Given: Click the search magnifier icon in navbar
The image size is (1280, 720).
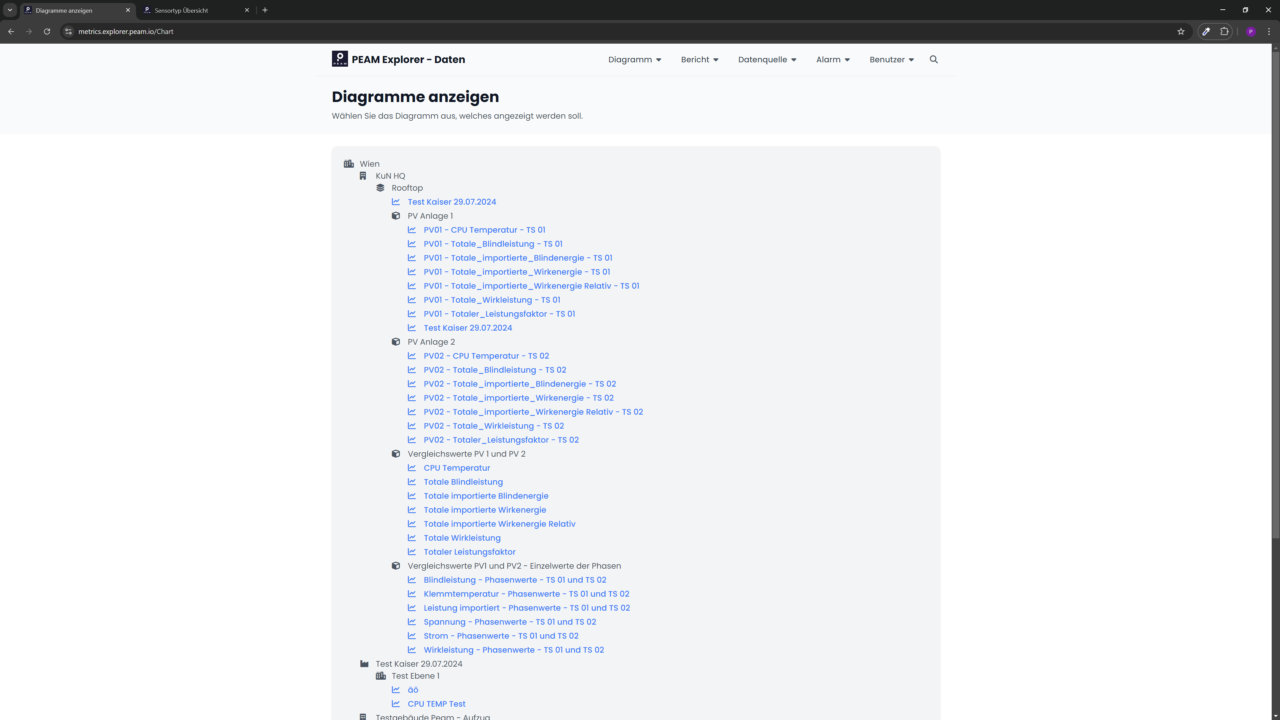Looking at the screenshot, I should pos(934,60).
